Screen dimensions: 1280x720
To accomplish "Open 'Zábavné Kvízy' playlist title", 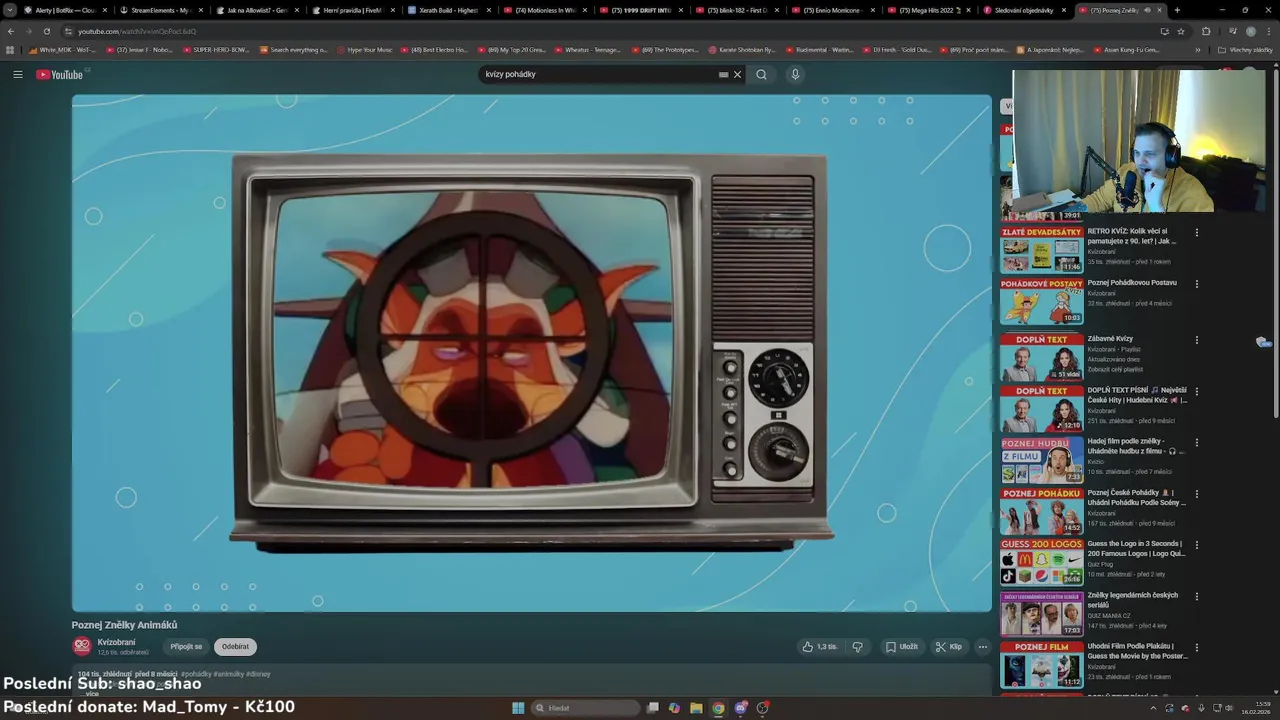I will coord(1110,339).
